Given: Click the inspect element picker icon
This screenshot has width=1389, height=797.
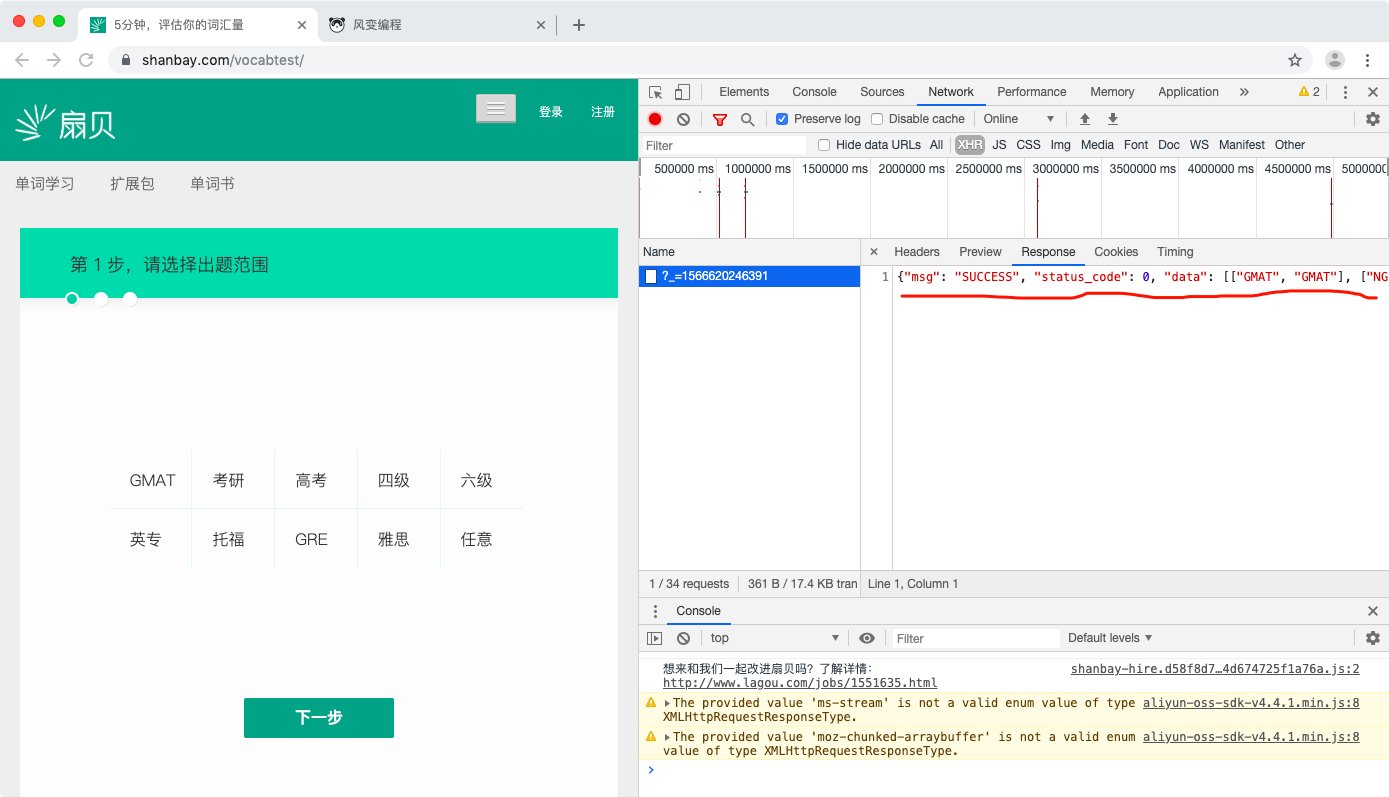Looking at the screenshot, I should pos(656,92).
